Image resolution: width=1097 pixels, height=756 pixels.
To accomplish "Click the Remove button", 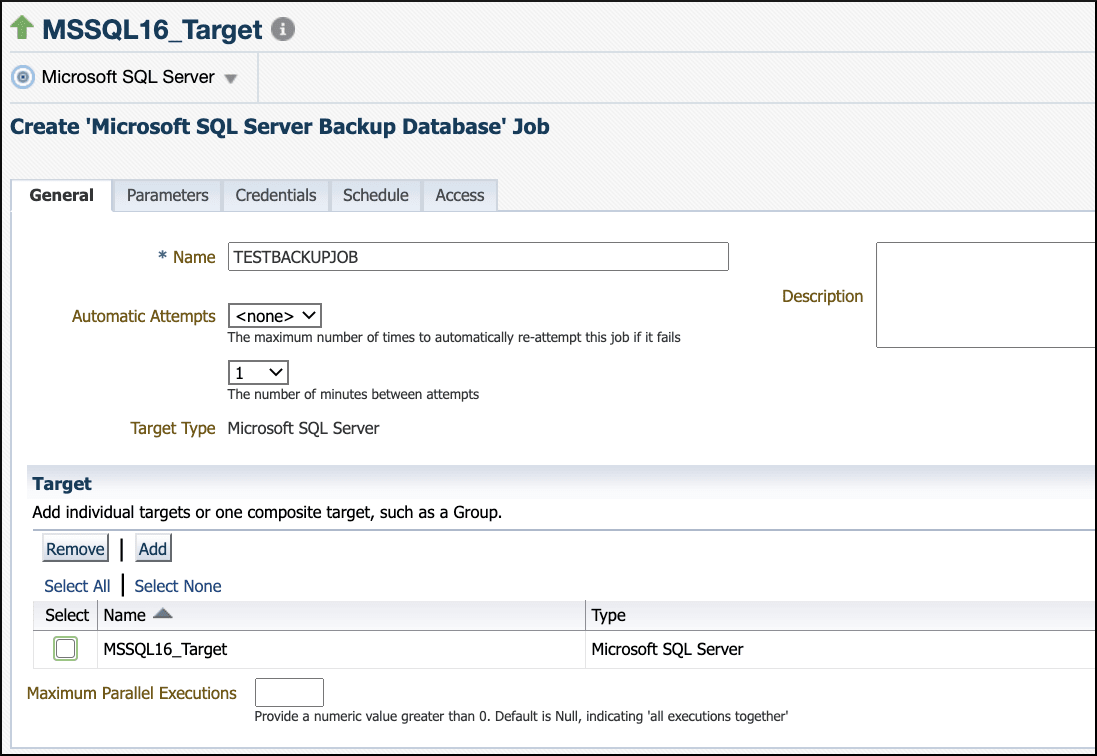I will coord(75,548).
